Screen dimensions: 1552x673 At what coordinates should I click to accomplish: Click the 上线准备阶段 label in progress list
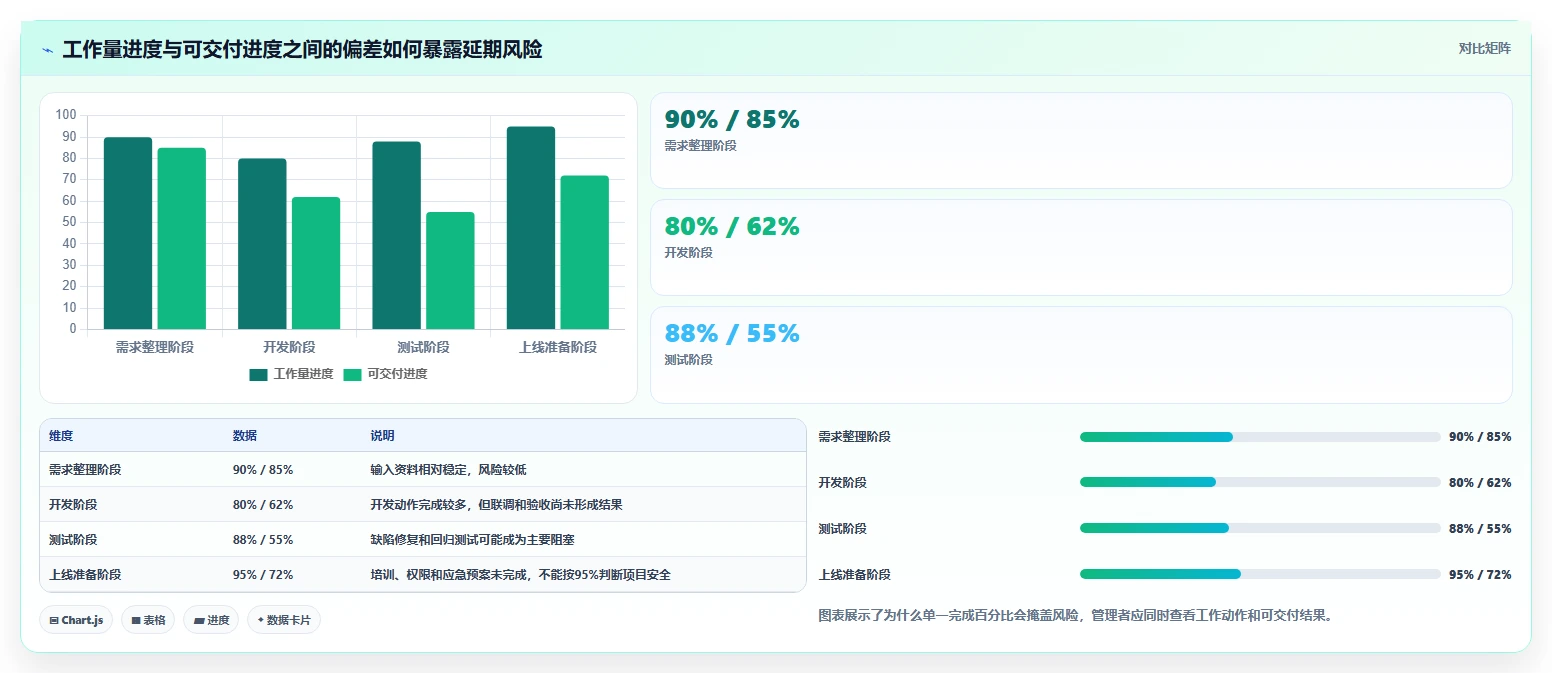coord(855,574)
